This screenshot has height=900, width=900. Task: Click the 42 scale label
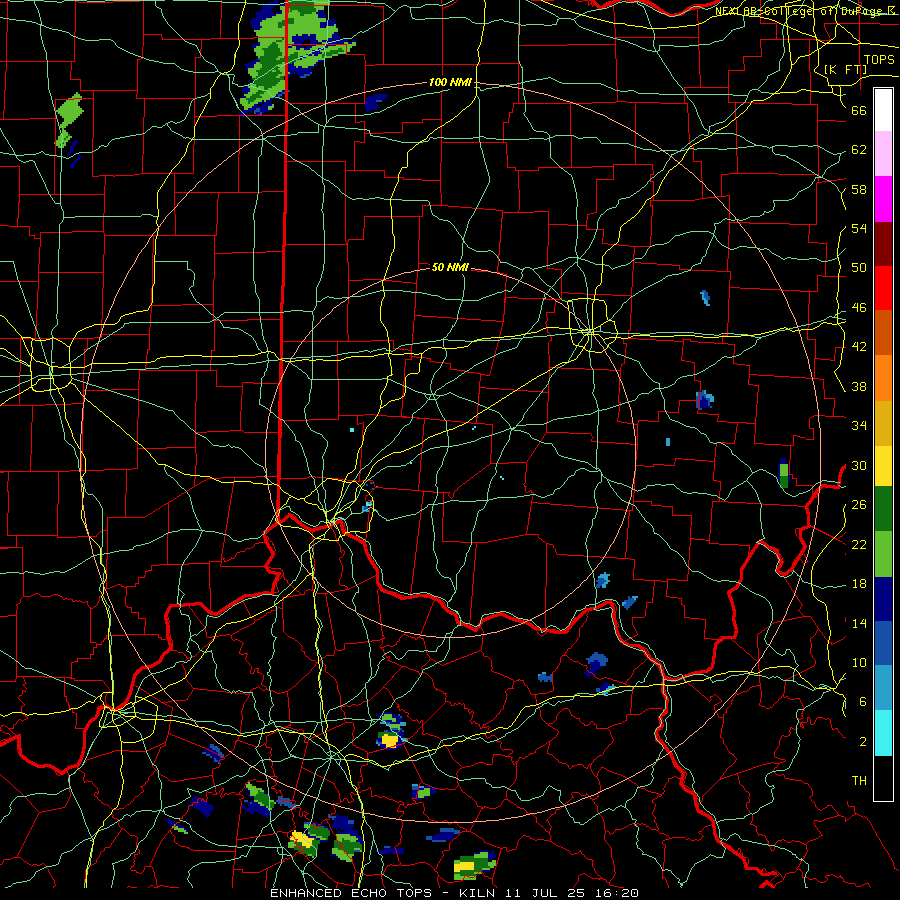click(859, 347)
